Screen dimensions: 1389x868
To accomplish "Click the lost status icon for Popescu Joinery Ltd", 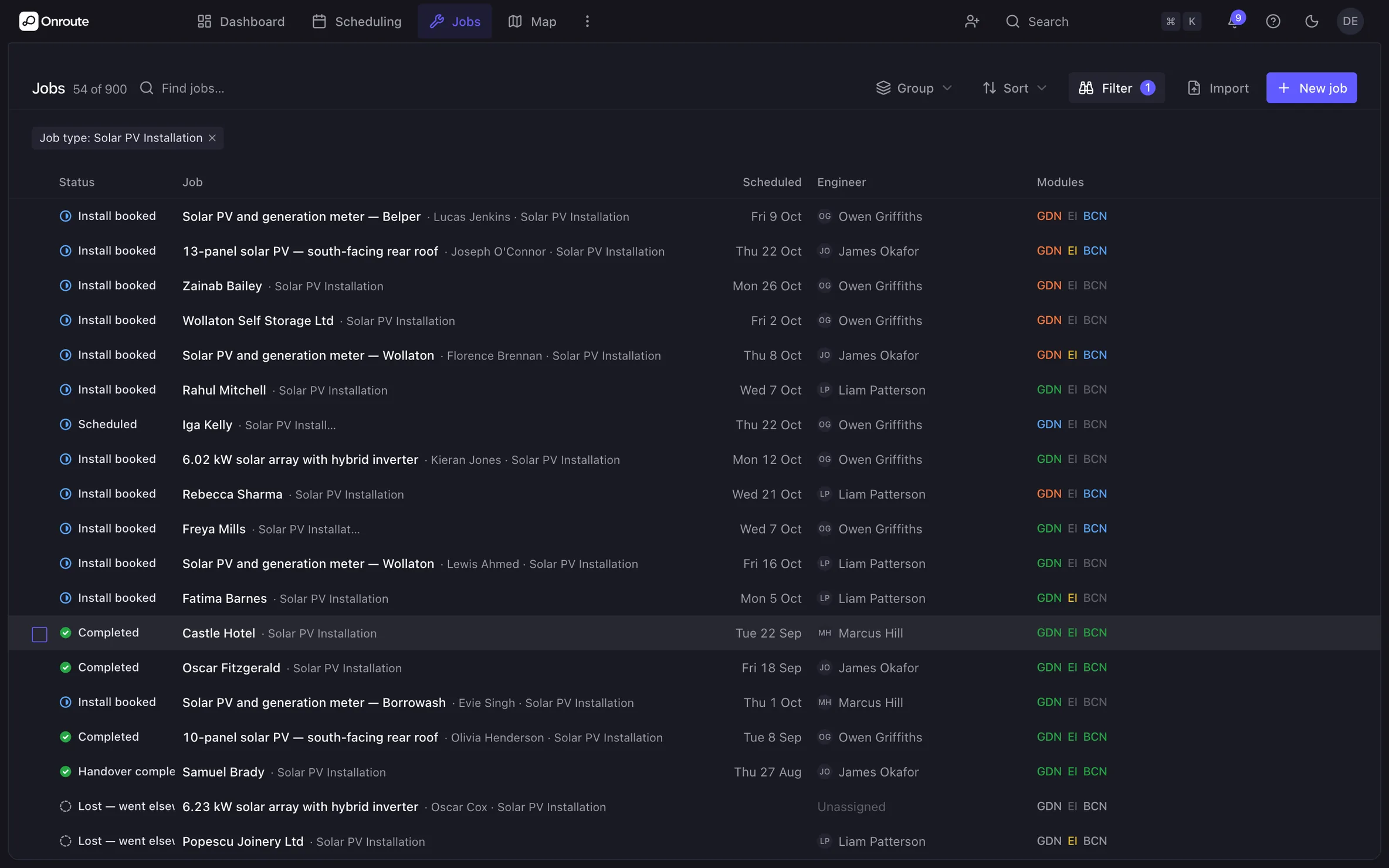I will (x=66, y=841).
